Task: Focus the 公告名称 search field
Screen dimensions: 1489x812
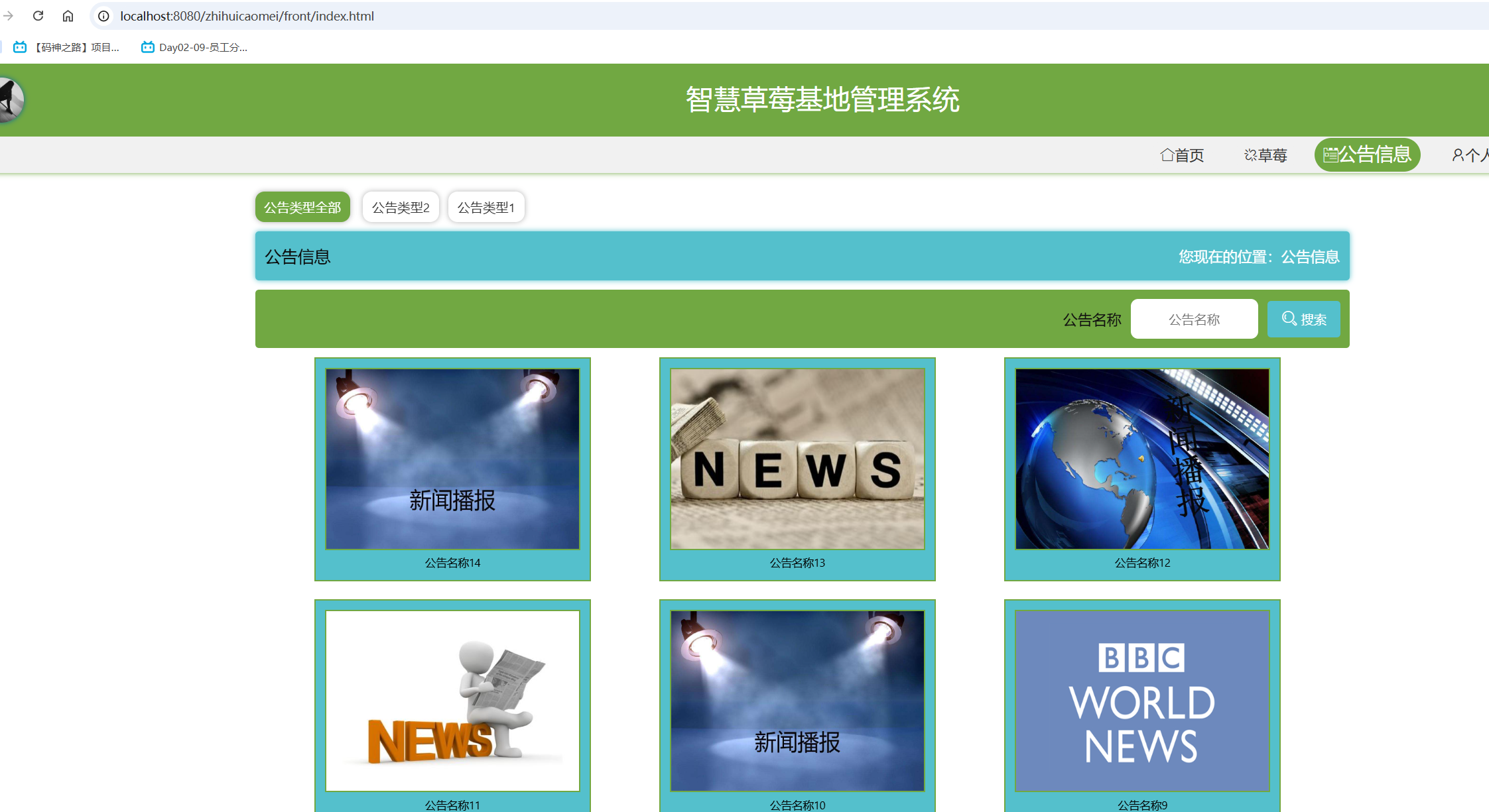Action: point(1194,319)
